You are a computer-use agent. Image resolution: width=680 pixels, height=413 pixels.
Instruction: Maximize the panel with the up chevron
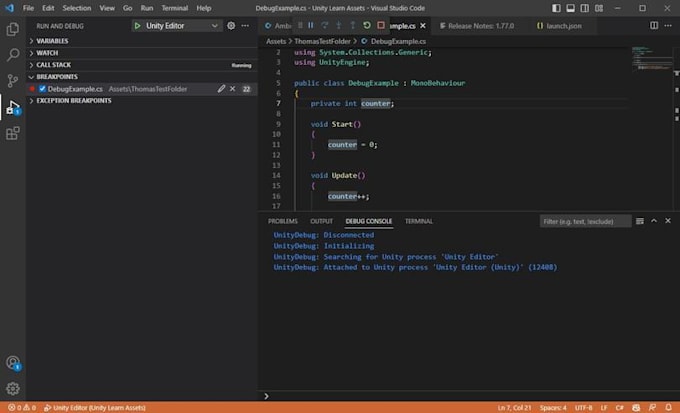point(654,221)
